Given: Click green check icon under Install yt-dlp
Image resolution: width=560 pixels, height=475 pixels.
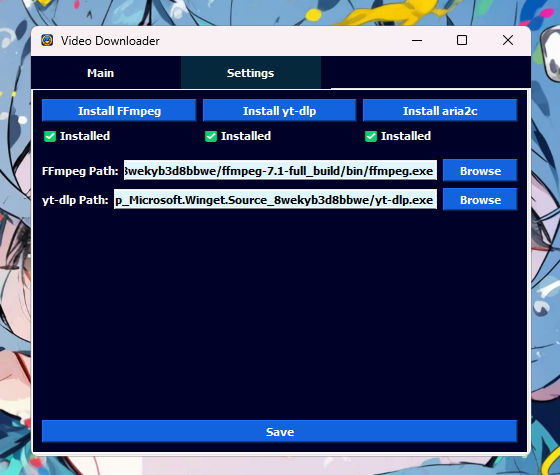Looking at the screenshot, I should 211,136.
